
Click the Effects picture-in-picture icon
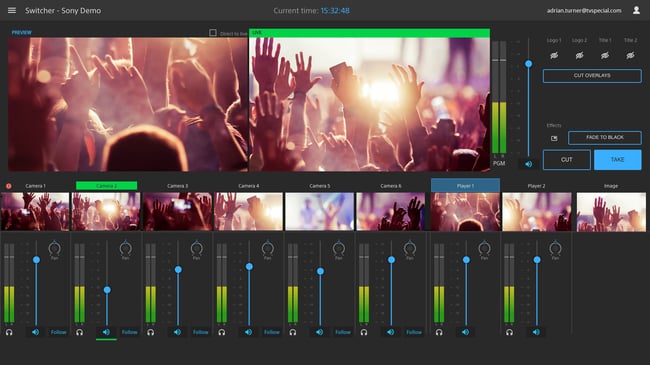click(554, 138)
